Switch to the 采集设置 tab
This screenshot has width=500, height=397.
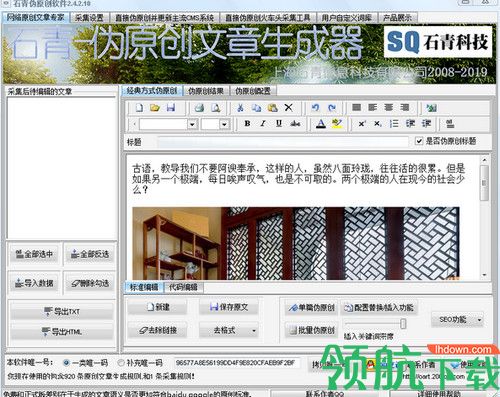[89, 18]
